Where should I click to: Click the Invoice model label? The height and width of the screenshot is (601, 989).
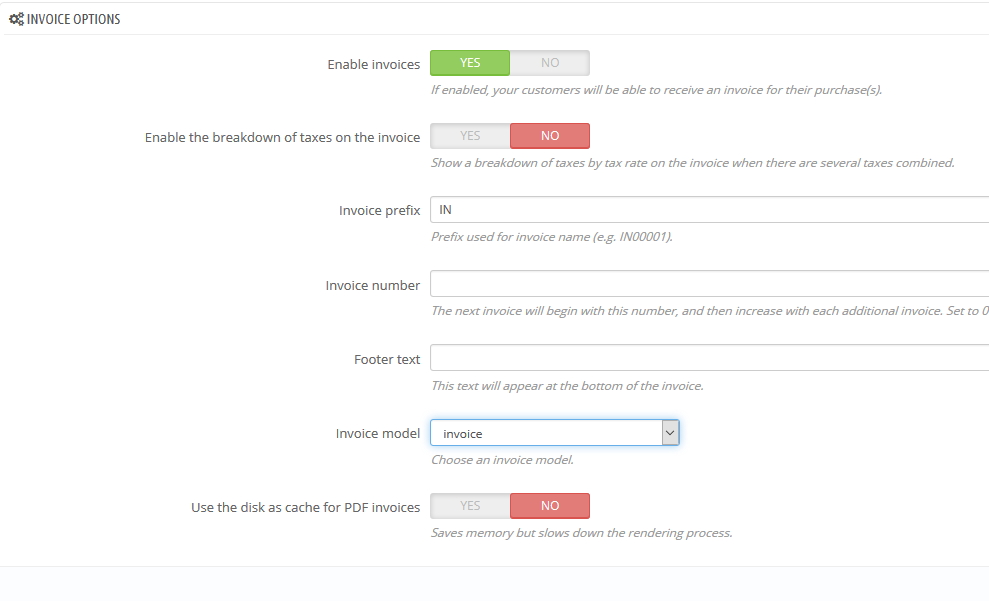pyautogui.click(x=377, y=433)
